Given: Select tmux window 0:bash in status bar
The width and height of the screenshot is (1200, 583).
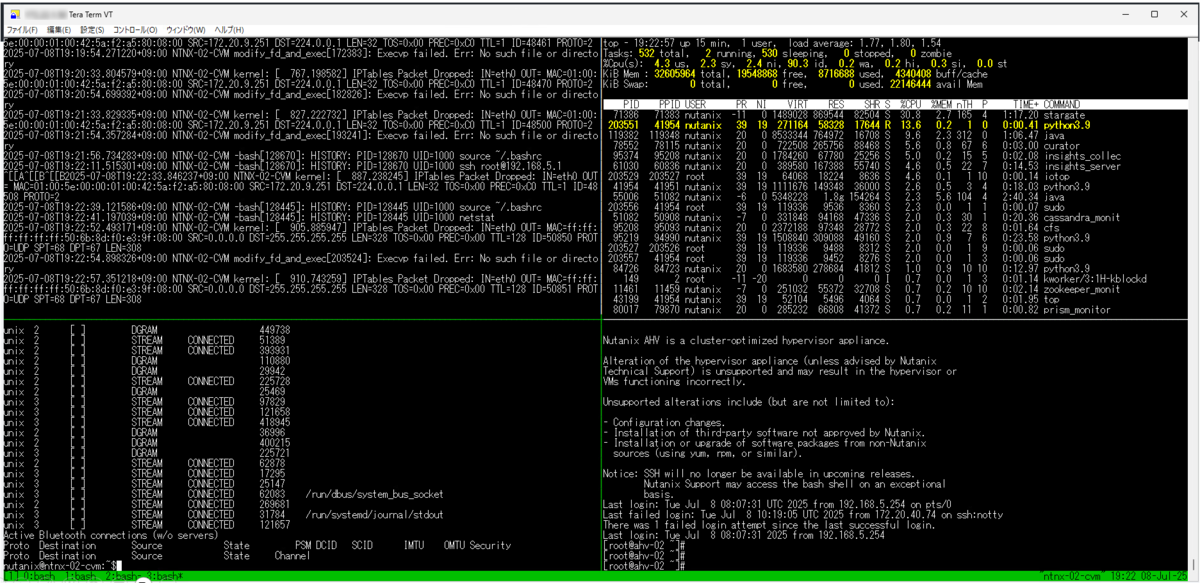Looking at the screenshot, I should [x=39, y=578].
